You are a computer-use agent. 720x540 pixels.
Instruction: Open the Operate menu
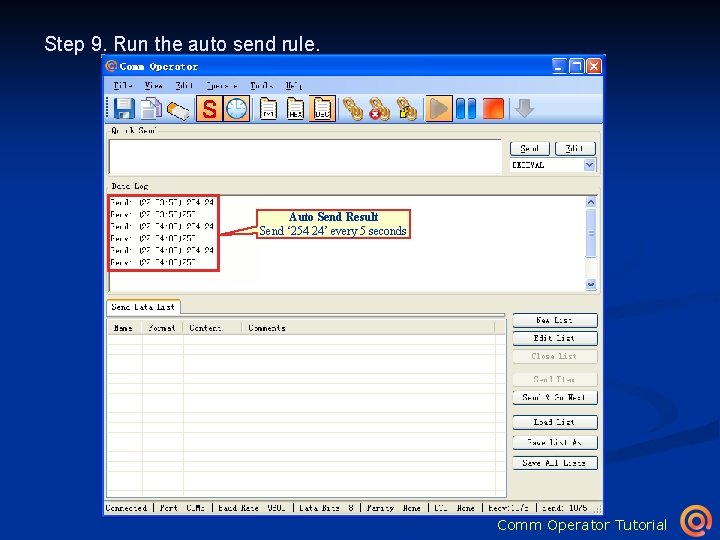coord(222,85)
